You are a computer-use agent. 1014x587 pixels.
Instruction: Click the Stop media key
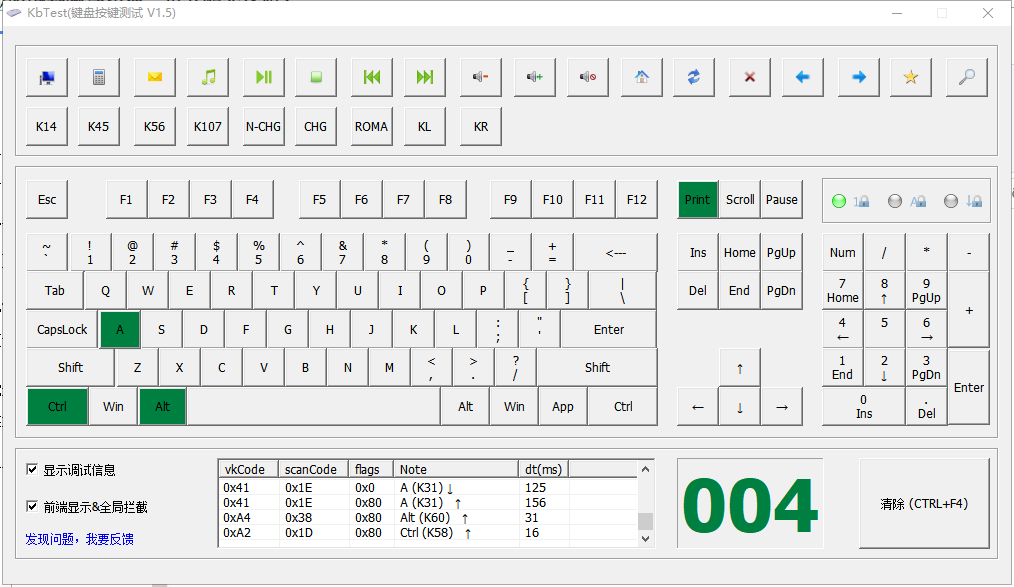point(316,78)
